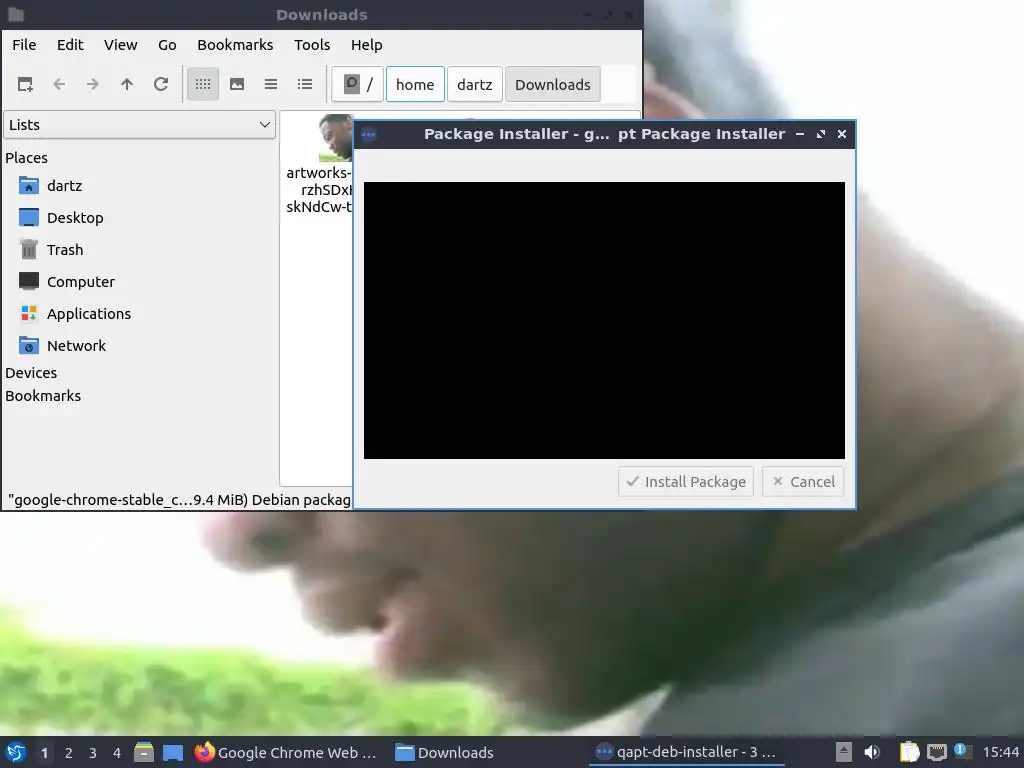This screenshot has width=1024, height=768.
Task: Cancel the package installer dialog
Action: (x=803, y=482)
